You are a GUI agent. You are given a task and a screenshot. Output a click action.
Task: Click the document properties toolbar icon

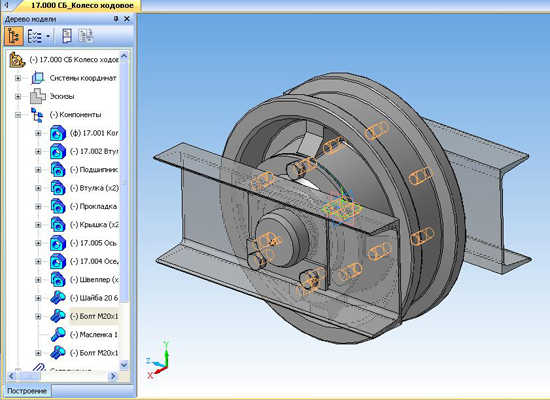[67, 36]
